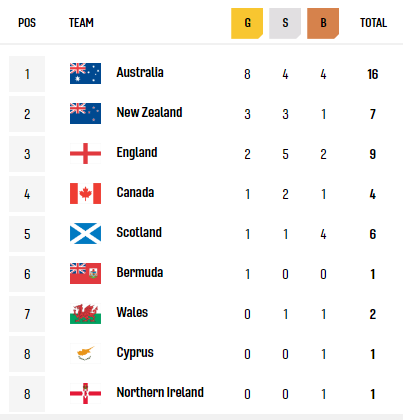Image resolution: width=403 pixels, height=420 pixels.
Task: Click the England flag icon
Action: (x=85, y=153)
